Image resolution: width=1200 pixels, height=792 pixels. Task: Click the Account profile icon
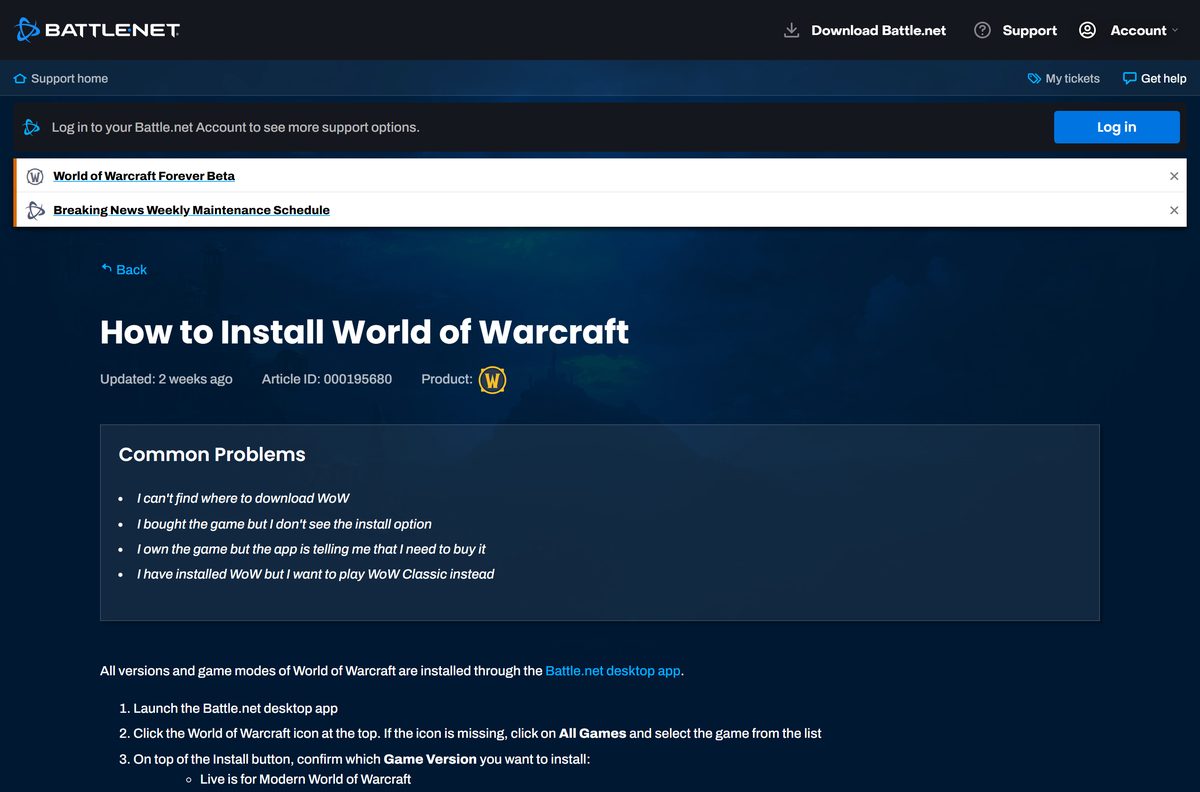pos(1087,30)
